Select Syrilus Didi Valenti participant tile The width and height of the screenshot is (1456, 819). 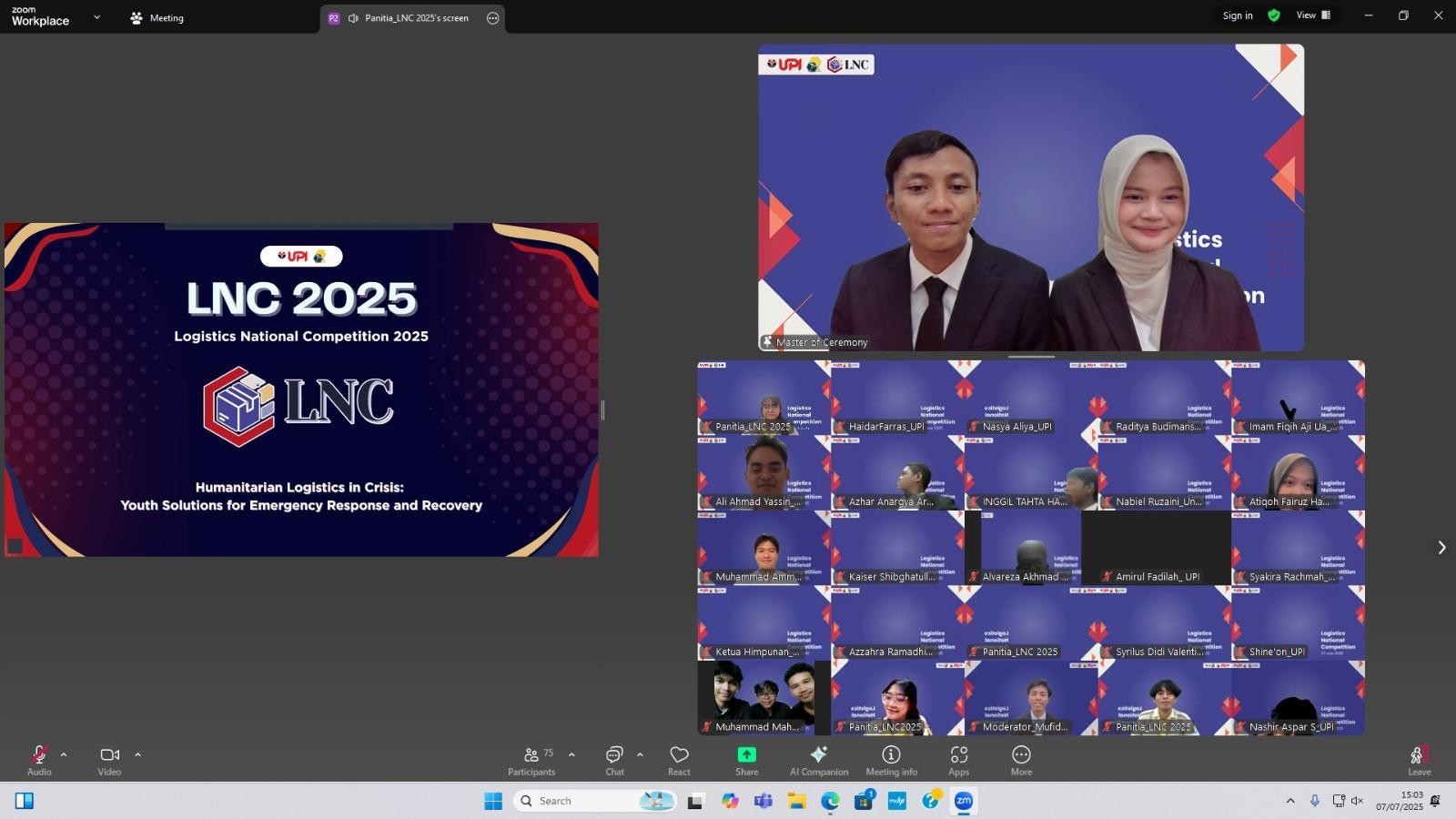pos(1164,623)
